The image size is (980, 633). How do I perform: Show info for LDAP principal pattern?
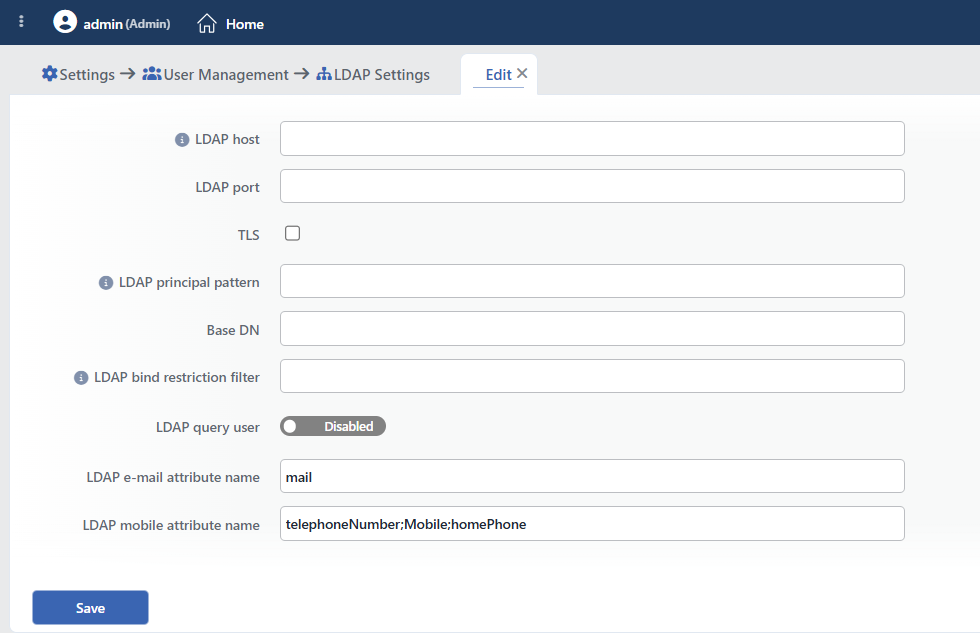[106, 283]
